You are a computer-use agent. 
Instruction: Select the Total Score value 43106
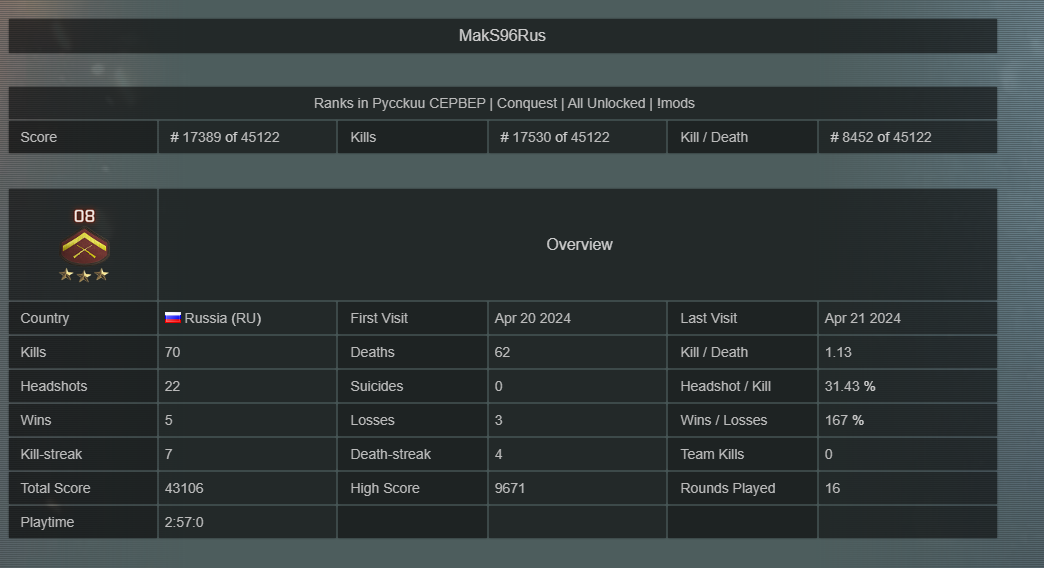coord(184,488)
